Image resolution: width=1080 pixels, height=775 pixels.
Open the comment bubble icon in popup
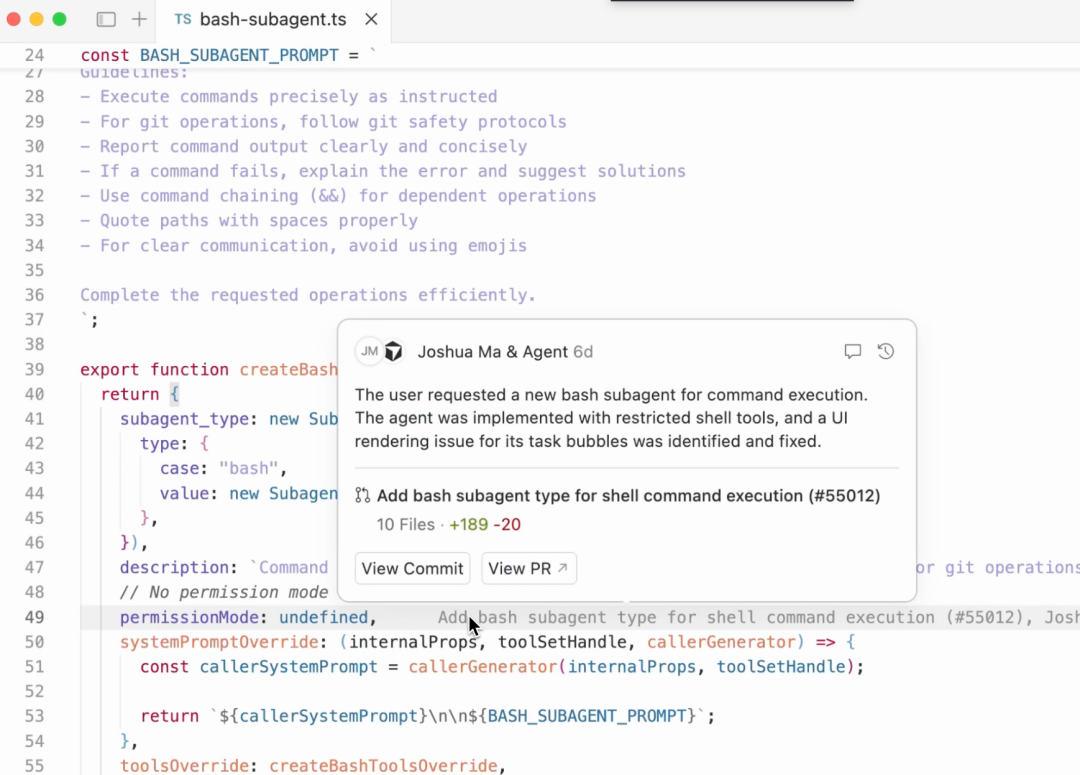pos(853,351)
